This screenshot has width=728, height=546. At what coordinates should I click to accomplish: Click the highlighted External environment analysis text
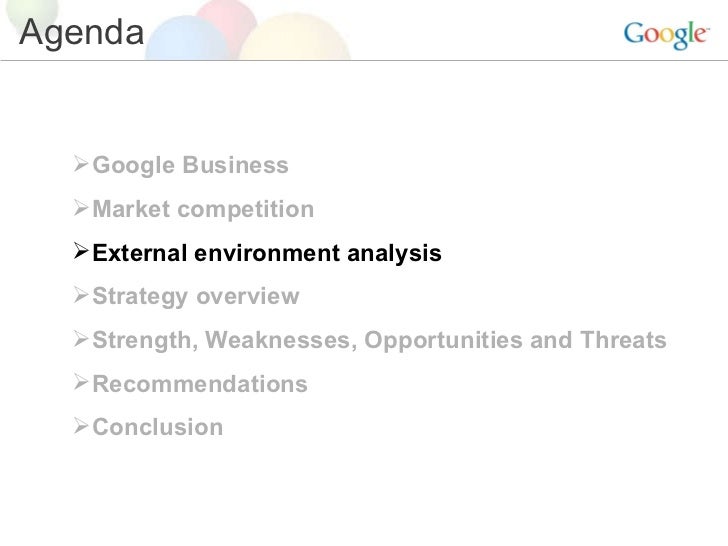click(265, 254)
